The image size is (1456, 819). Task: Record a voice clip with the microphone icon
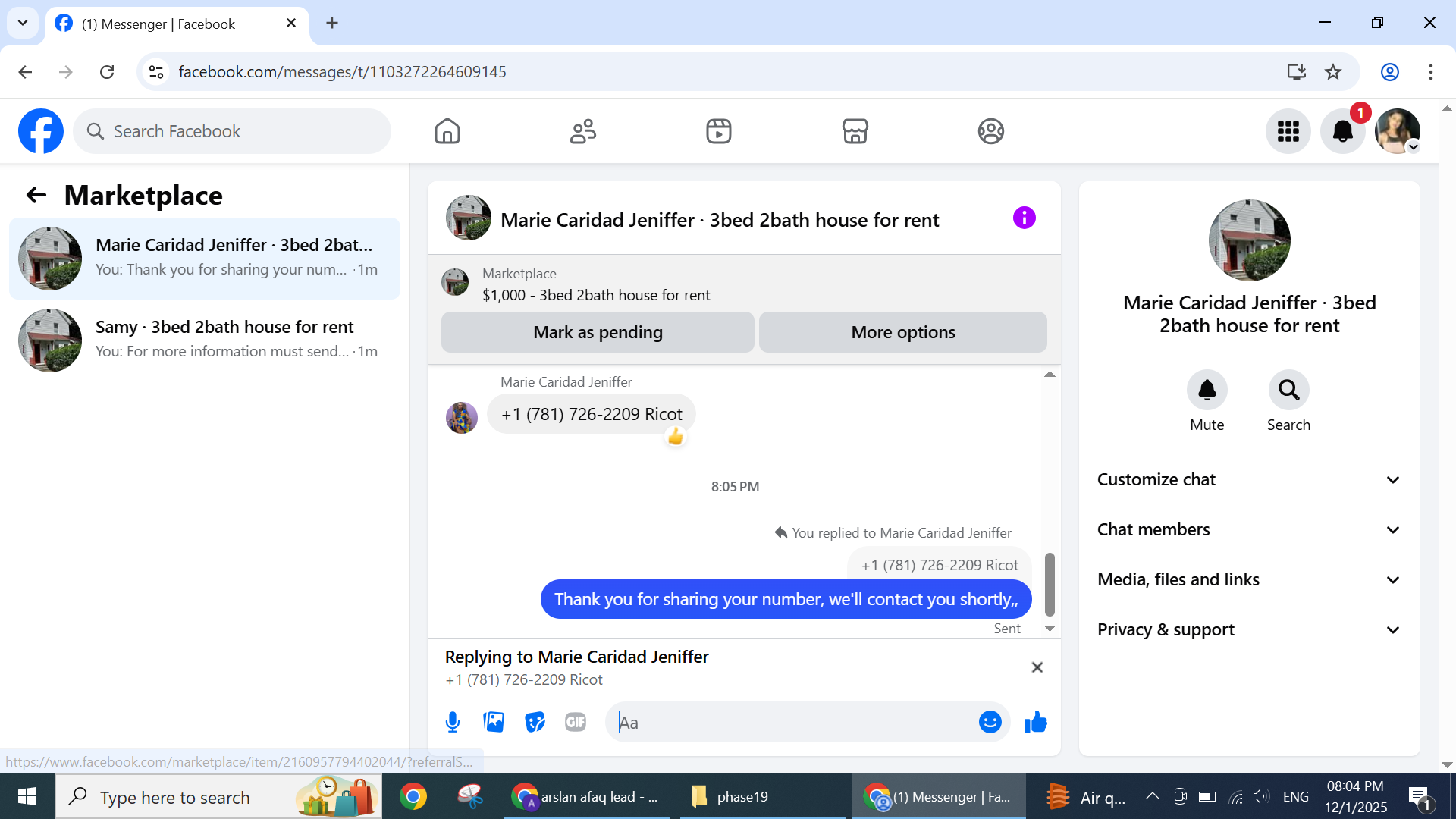tap(453, 723)
